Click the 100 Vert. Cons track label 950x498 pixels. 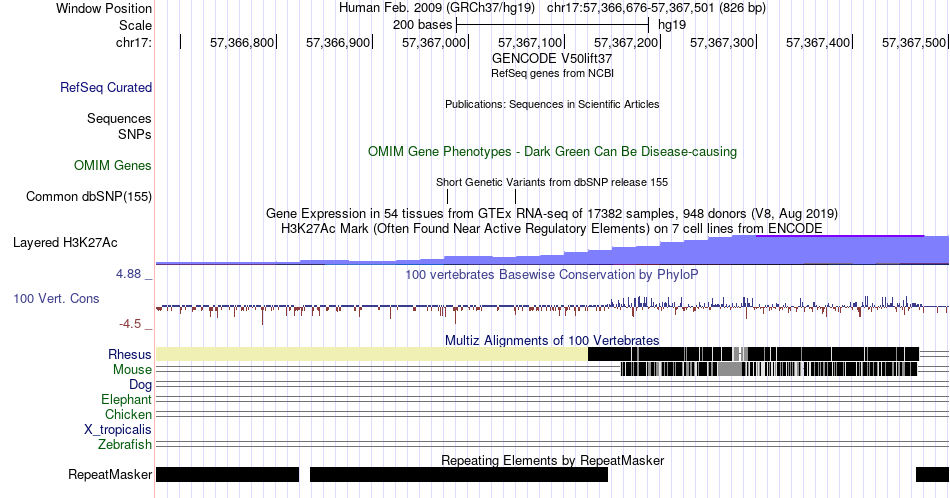[56, 298]
